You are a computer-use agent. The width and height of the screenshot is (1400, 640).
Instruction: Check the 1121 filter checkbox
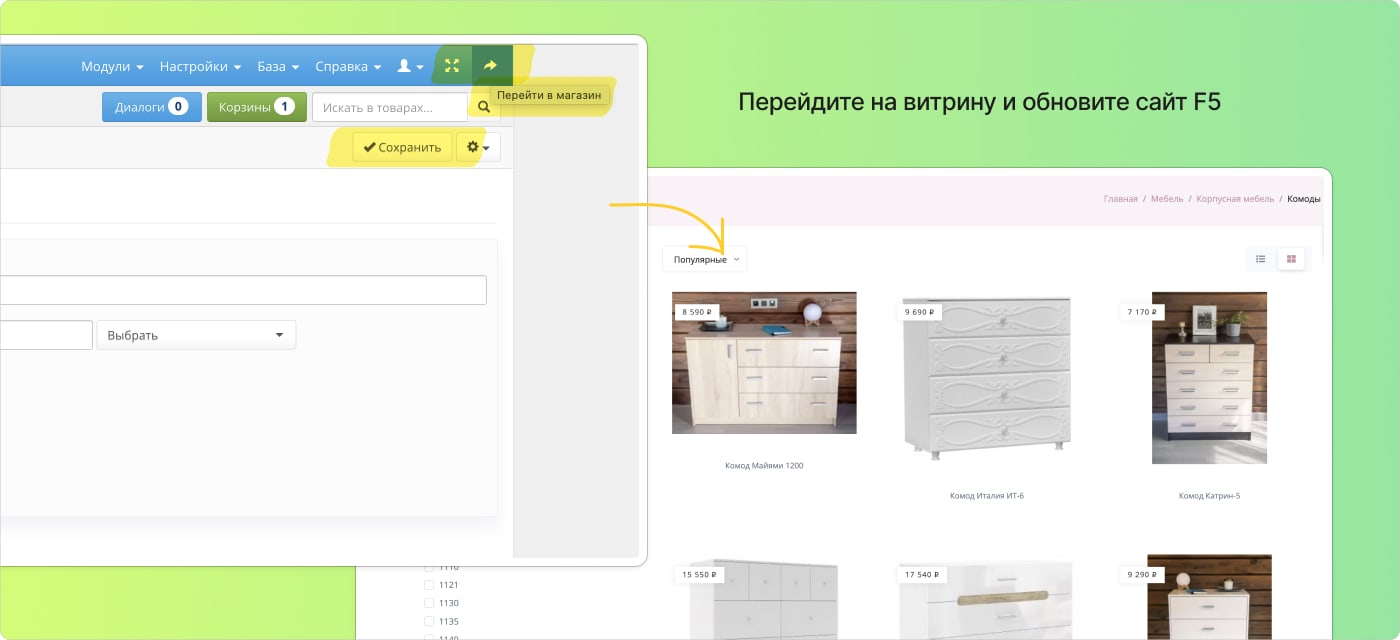tap(429, 585)
